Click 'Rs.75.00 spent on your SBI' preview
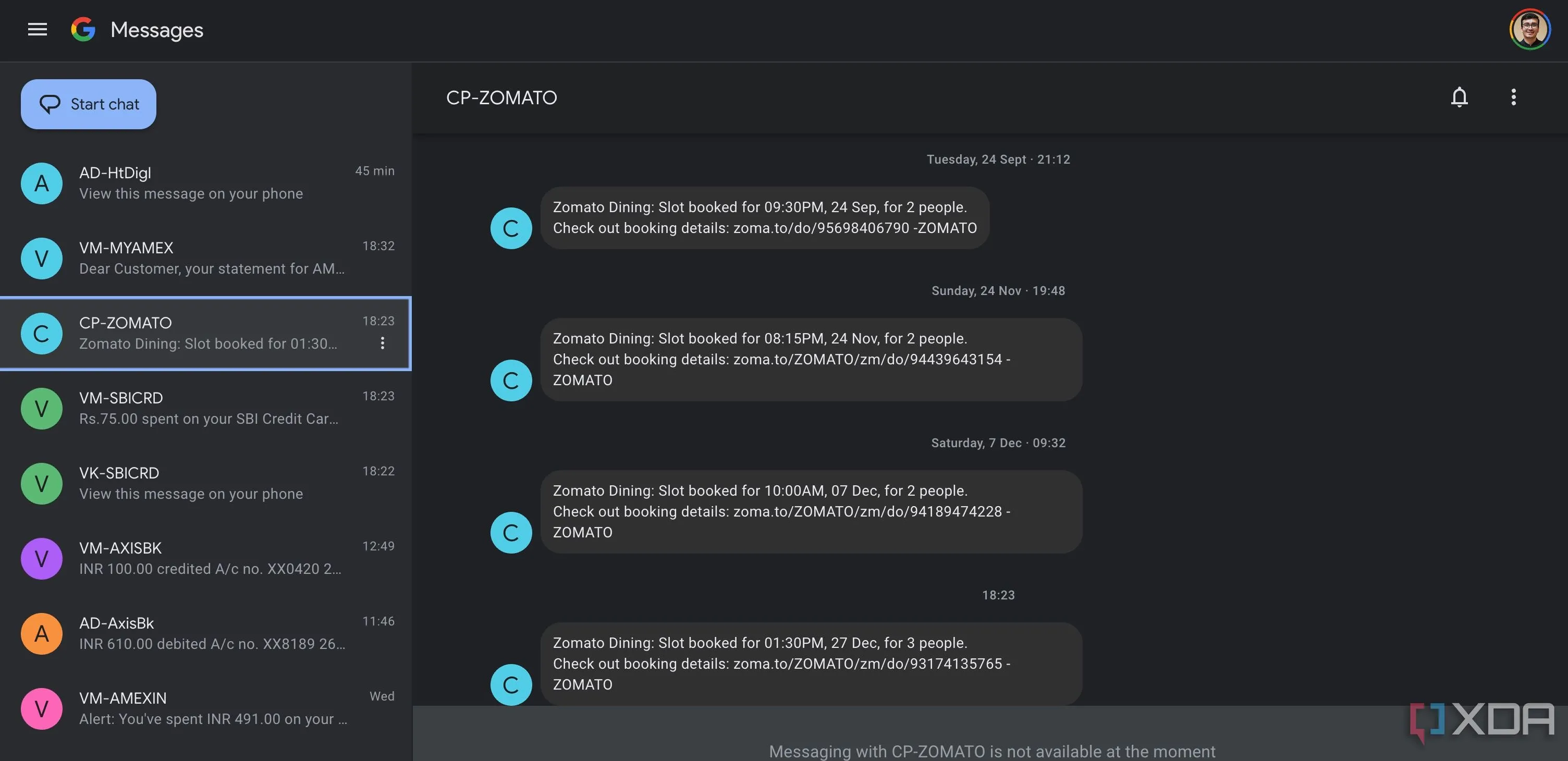The image size is (1568, 761). pos(208,419)
